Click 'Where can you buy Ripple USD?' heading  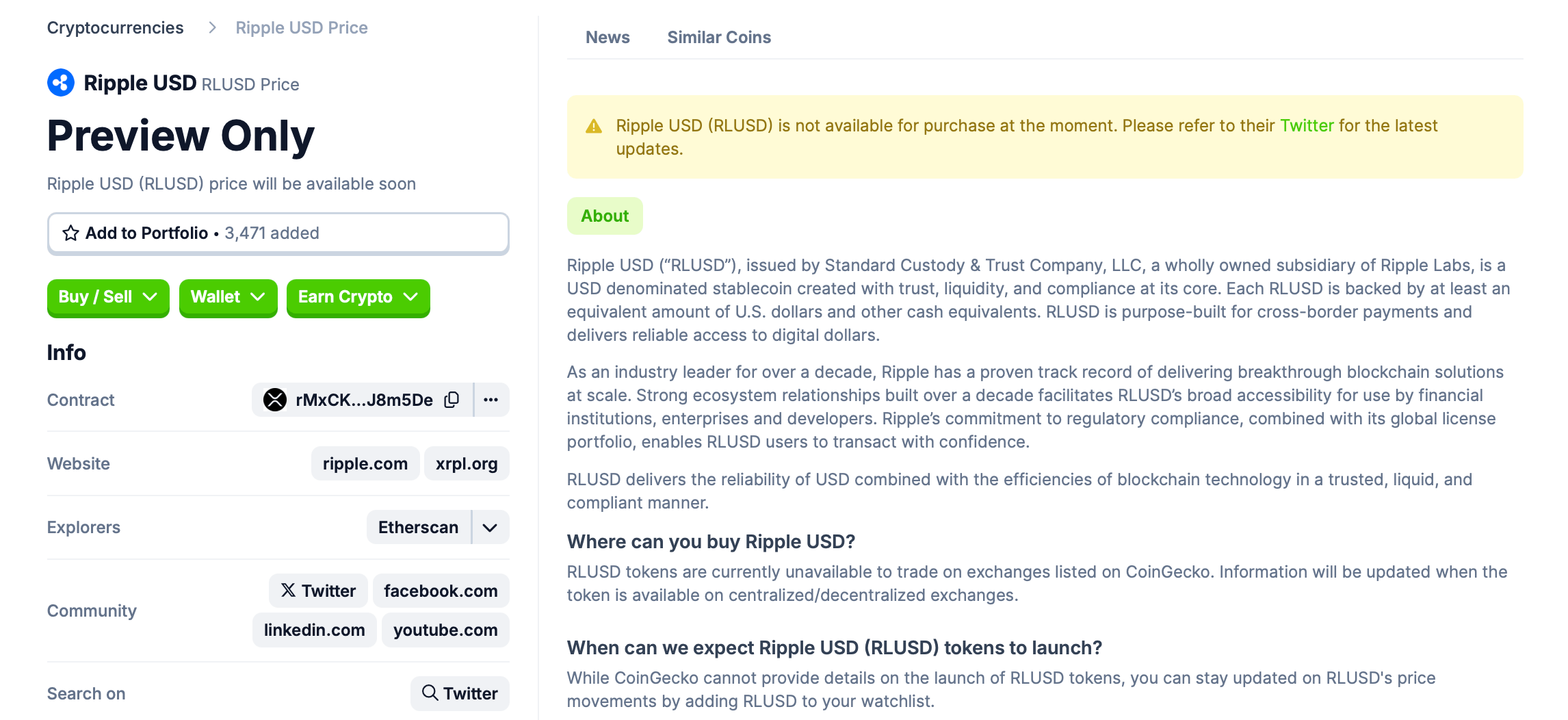pyautogui.click(x=711, y=542)
